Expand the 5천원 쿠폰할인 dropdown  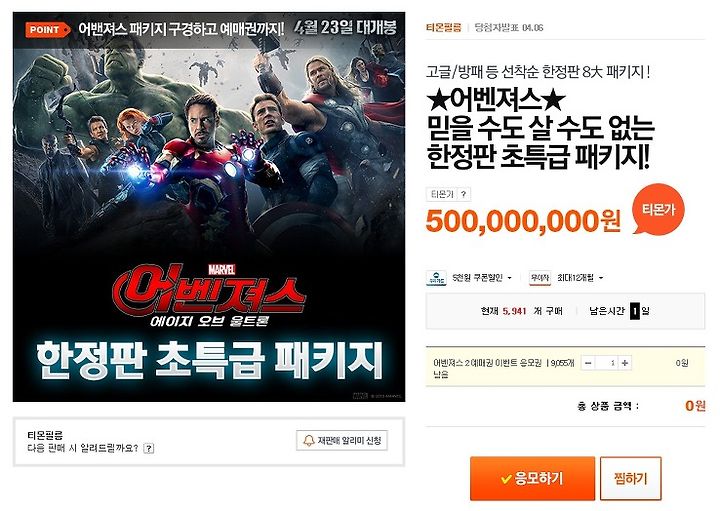[x=481, y=278]
